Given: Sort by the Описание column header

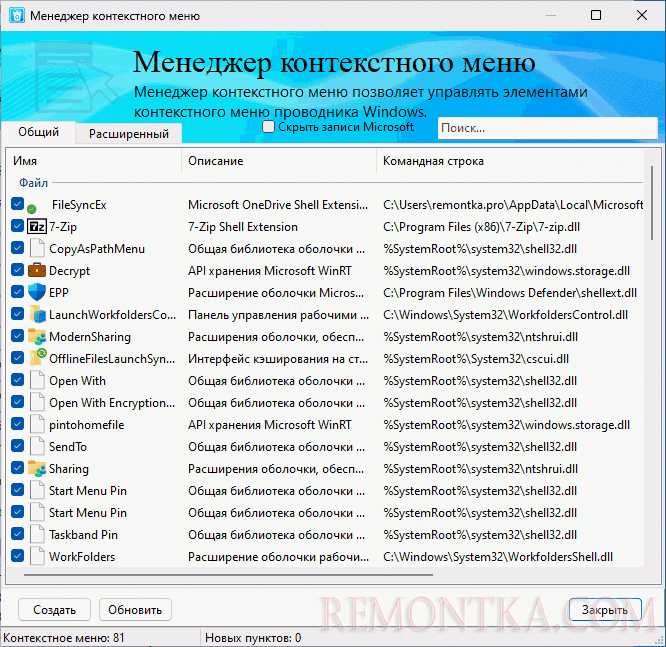Looking at the screenshot, I should tap(279, 161).
